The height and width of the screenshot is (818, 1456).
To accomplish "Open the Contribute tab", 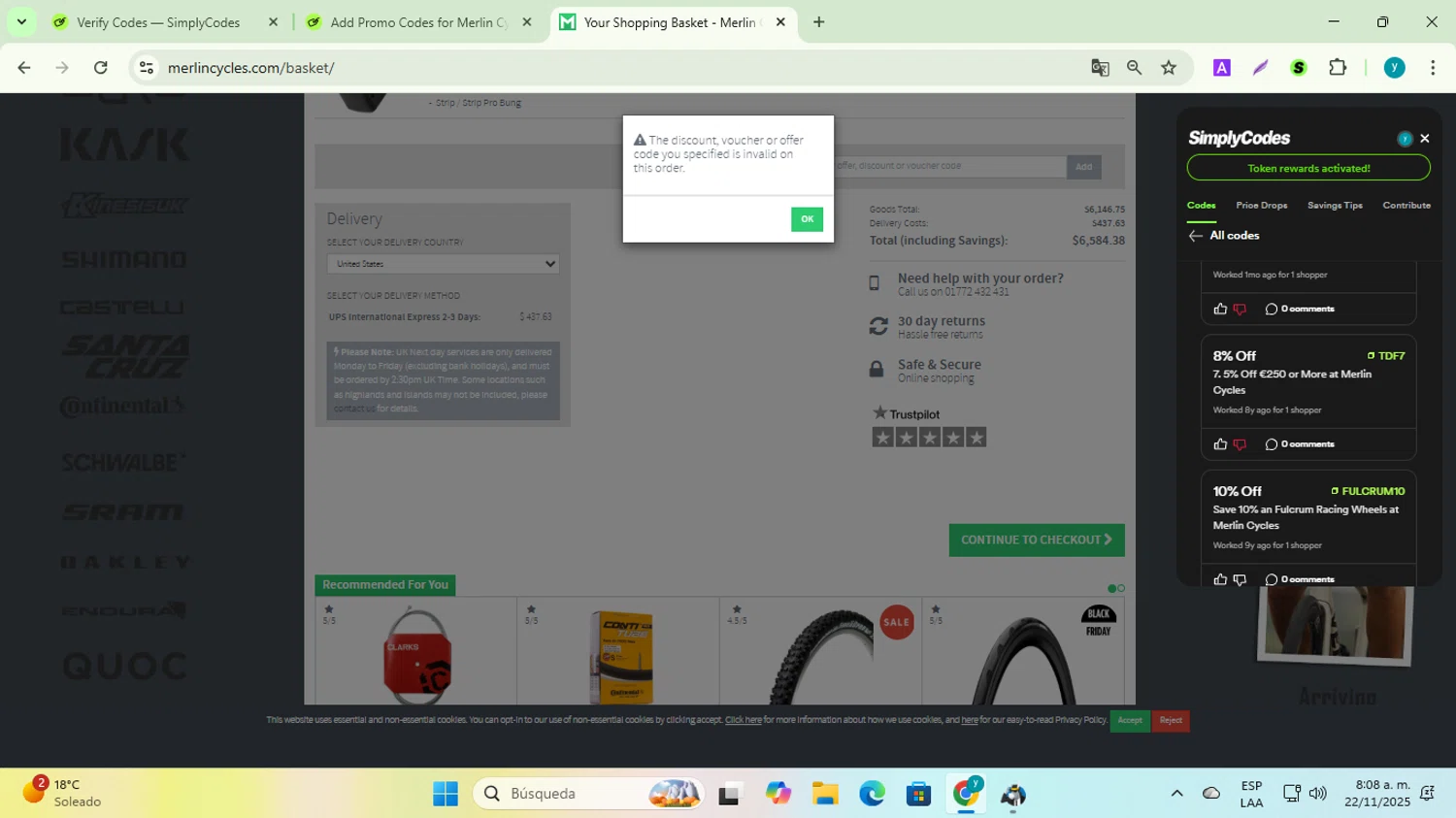I will point(1406,206).
